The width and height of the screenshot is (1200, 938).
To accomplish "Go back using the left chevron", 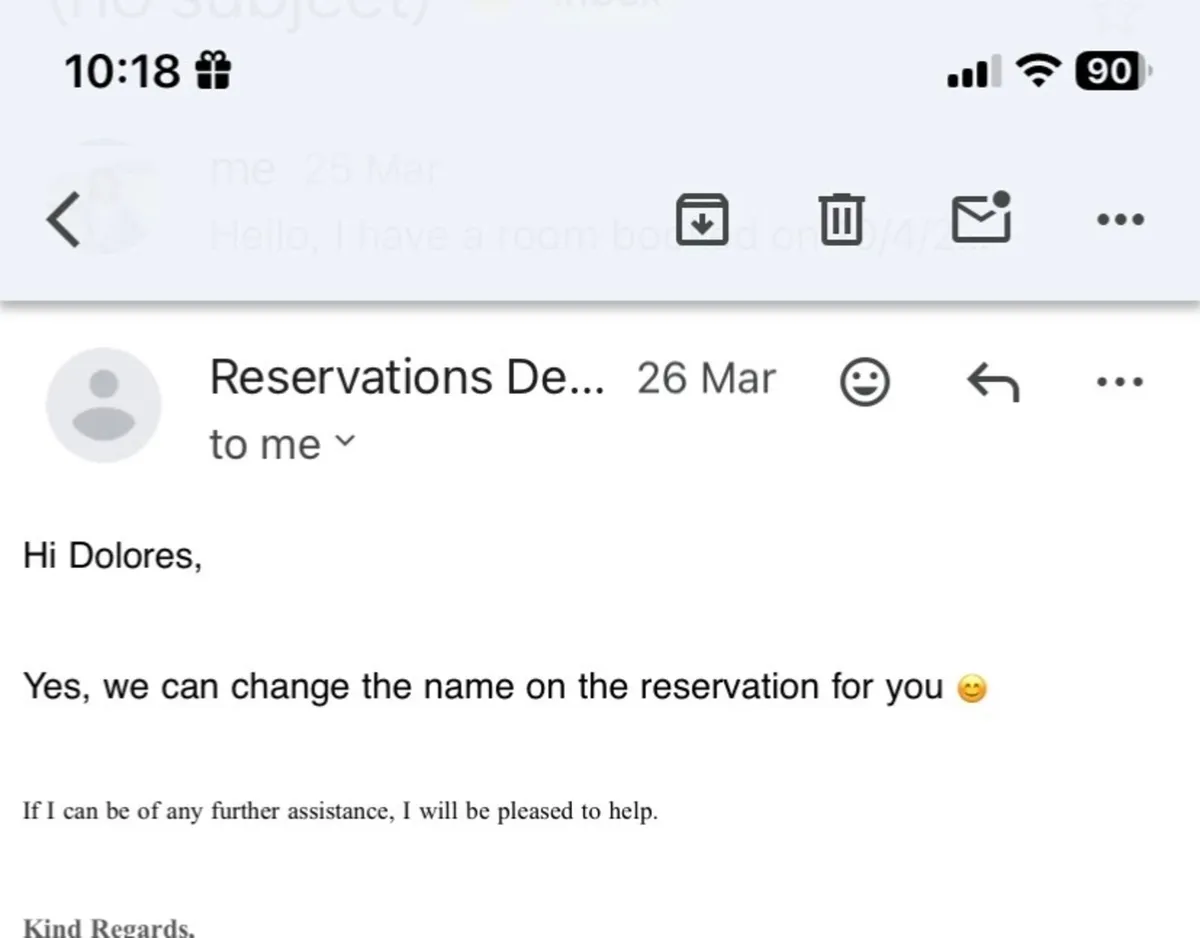I will click(x=63, y=220).
